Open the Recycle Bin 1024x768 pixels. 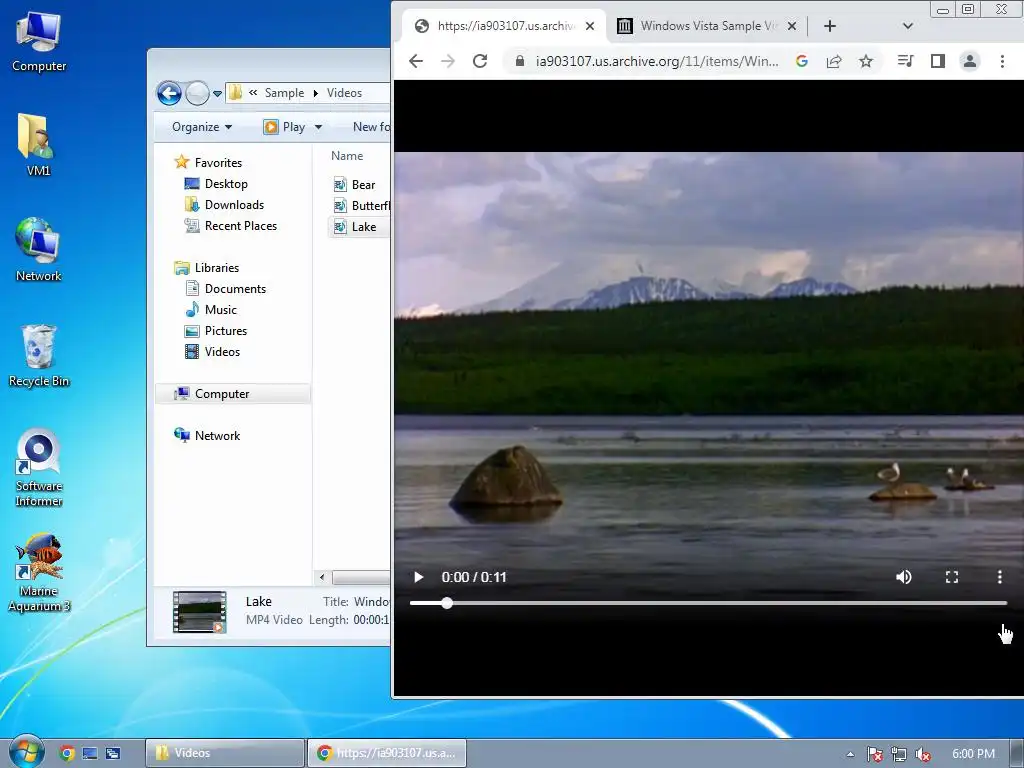(39, 355)
